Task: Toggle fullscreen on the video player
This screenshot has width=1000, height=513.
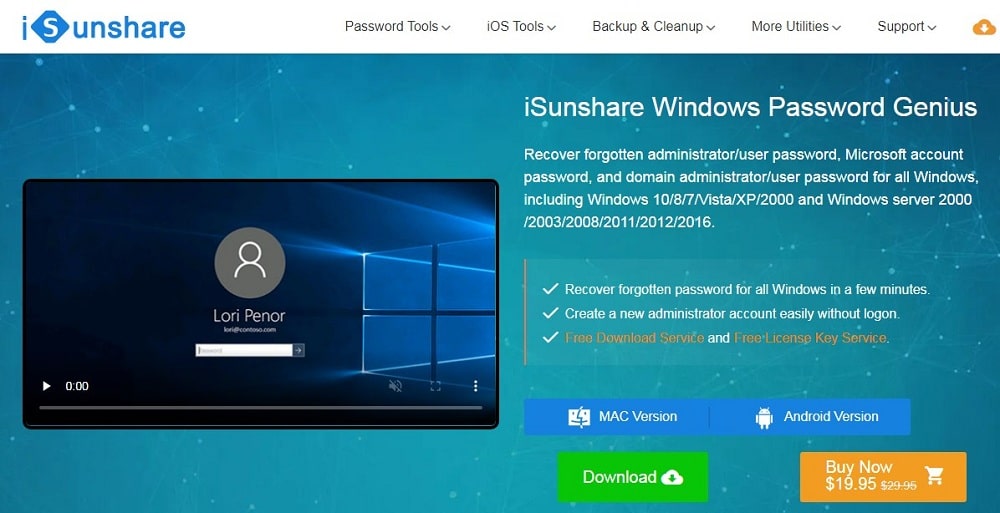Action: 436,386
